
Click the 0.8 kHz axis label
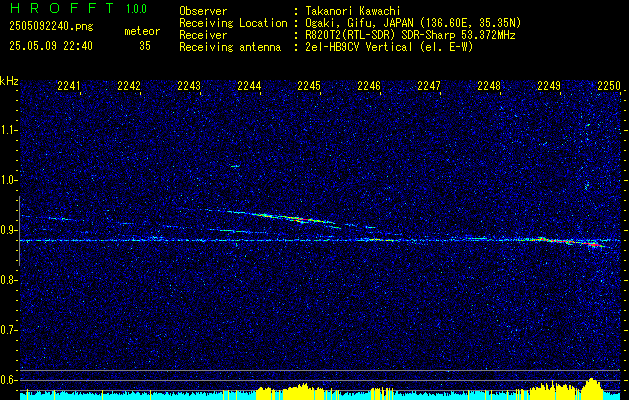tap(8, 280)
